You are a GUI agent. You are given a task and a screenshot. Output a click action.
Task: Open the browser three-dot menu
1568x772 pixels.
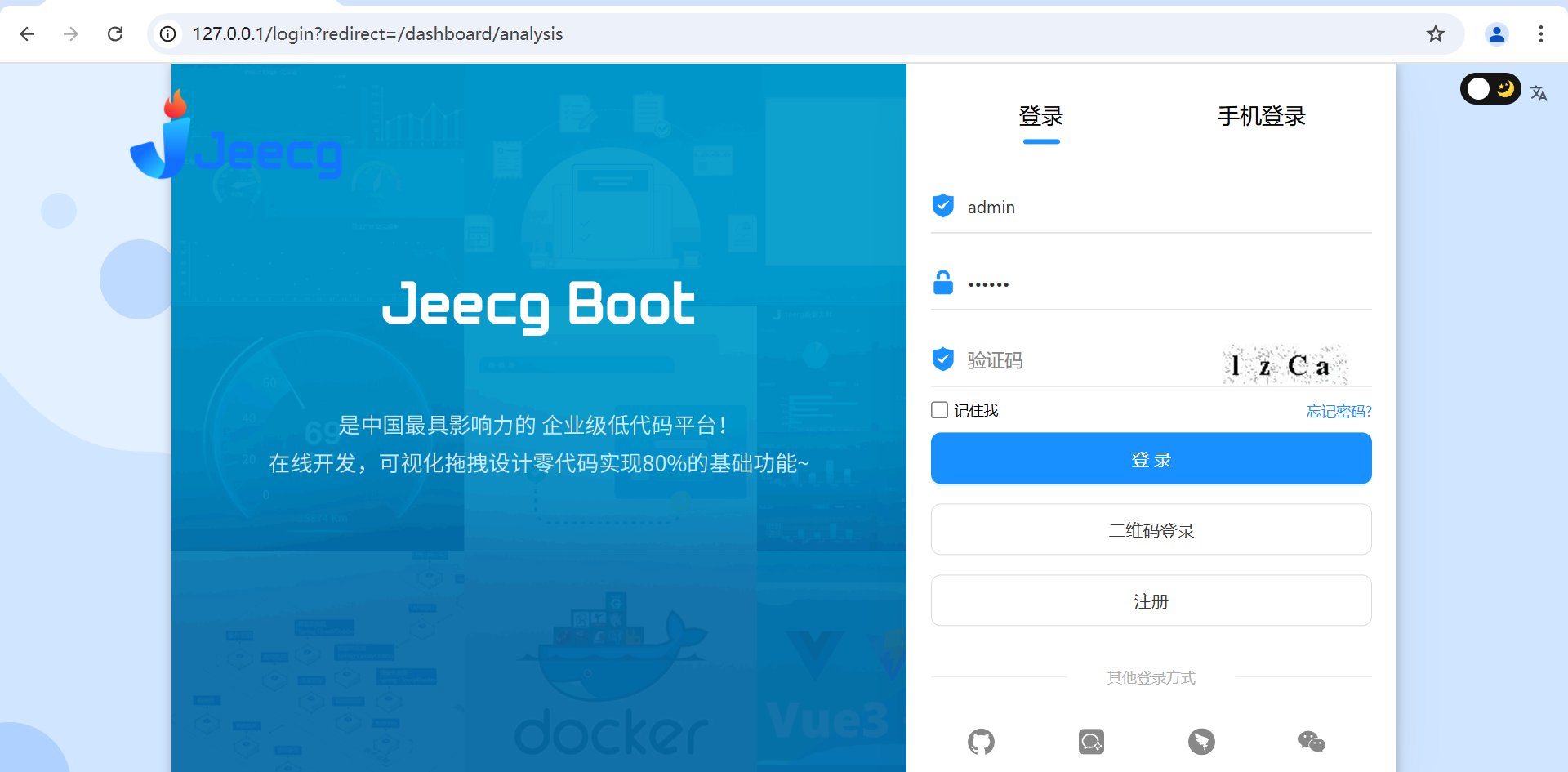(x=1541, y=33)
